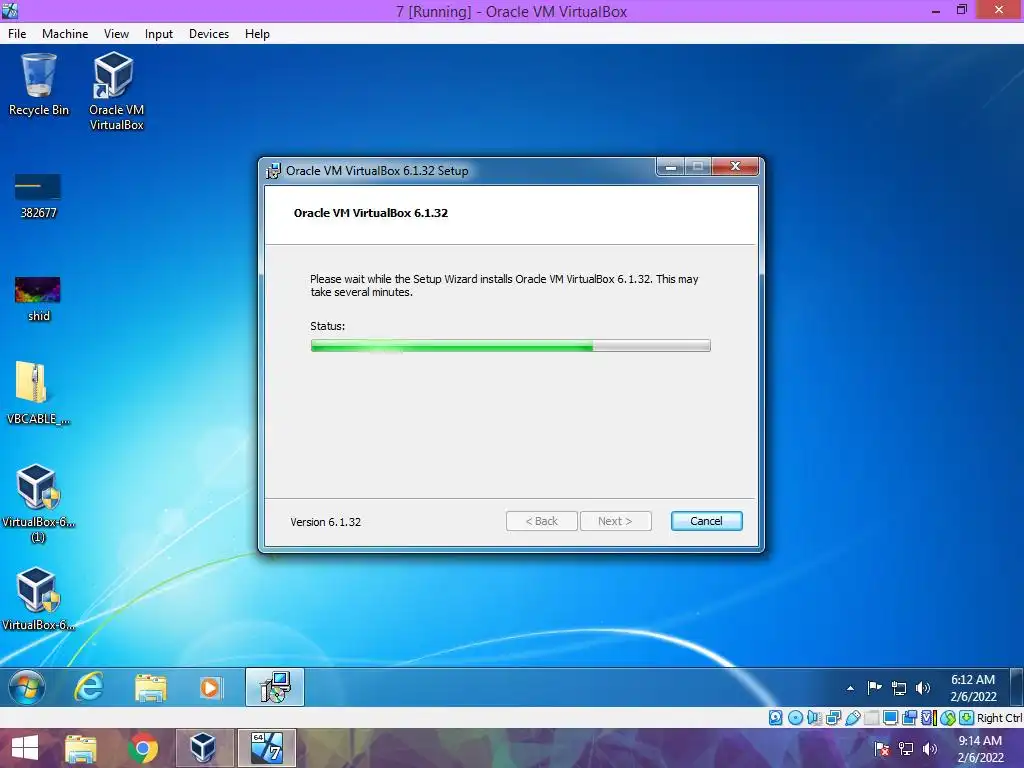Image resolution: width=1024 pixels, height=768 pixels.
Task: Open Windows Explorer in guest taskbar
Action: [x=150, y=688]
